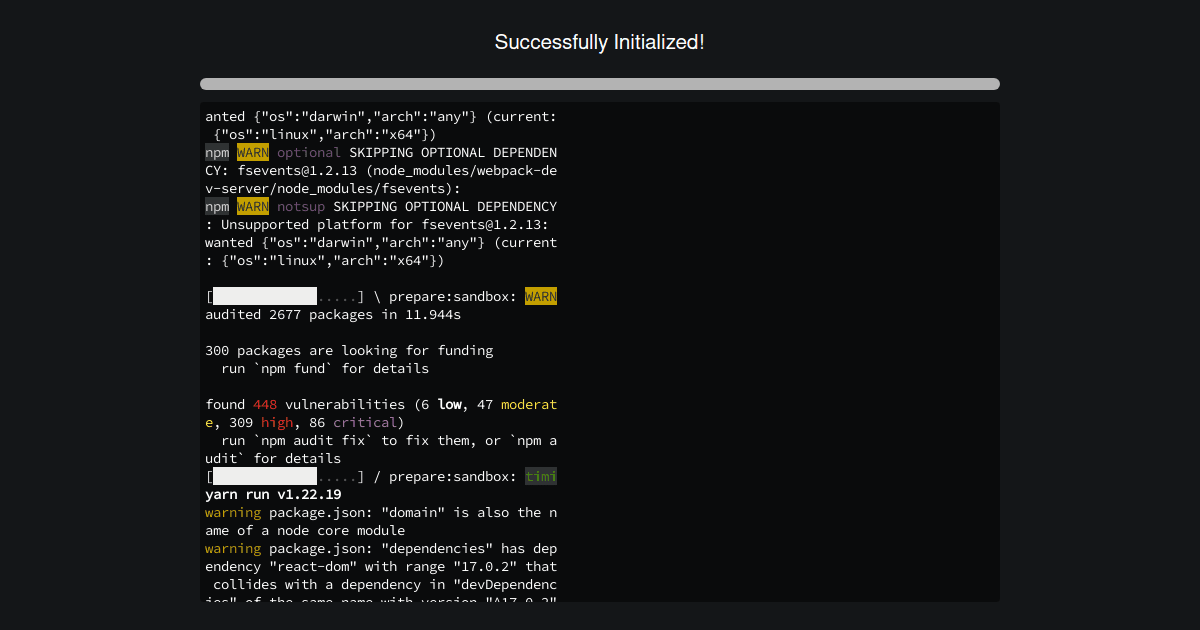
Task: Click the npm badge before the second WARN
Action: (217, 206)
